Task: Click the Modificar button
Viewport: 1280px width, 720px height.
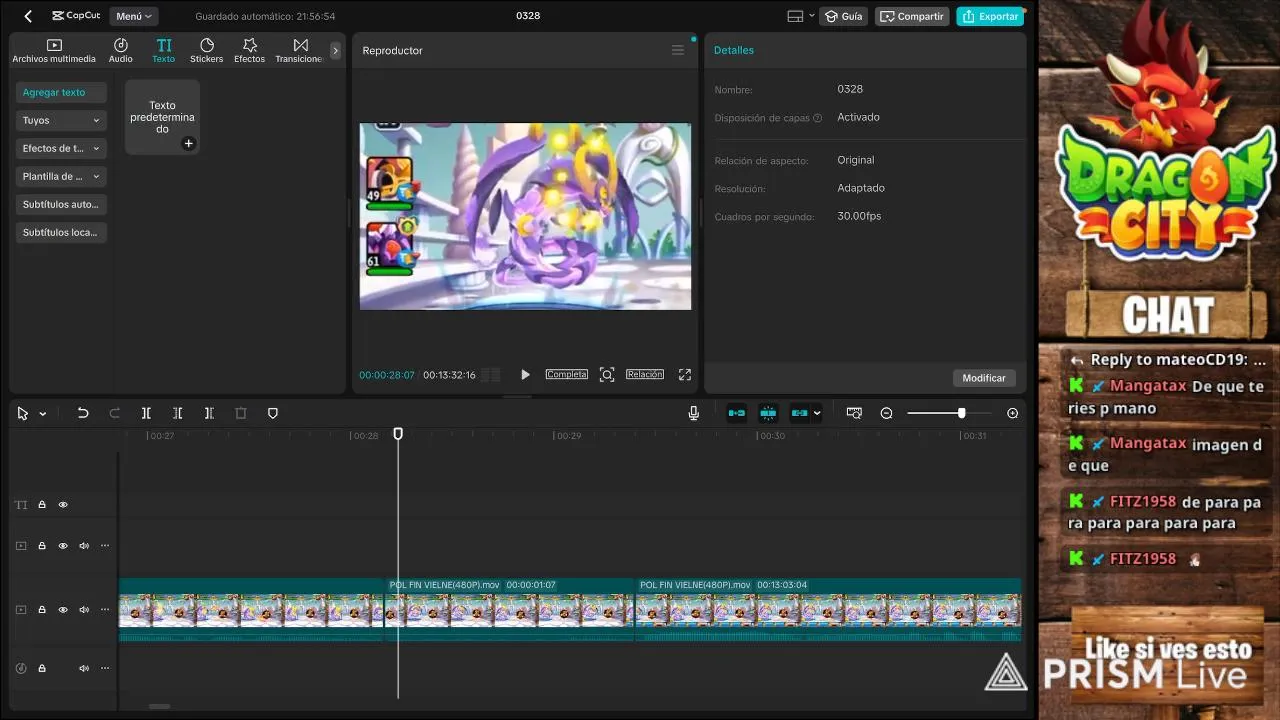Action: [984, 378]
